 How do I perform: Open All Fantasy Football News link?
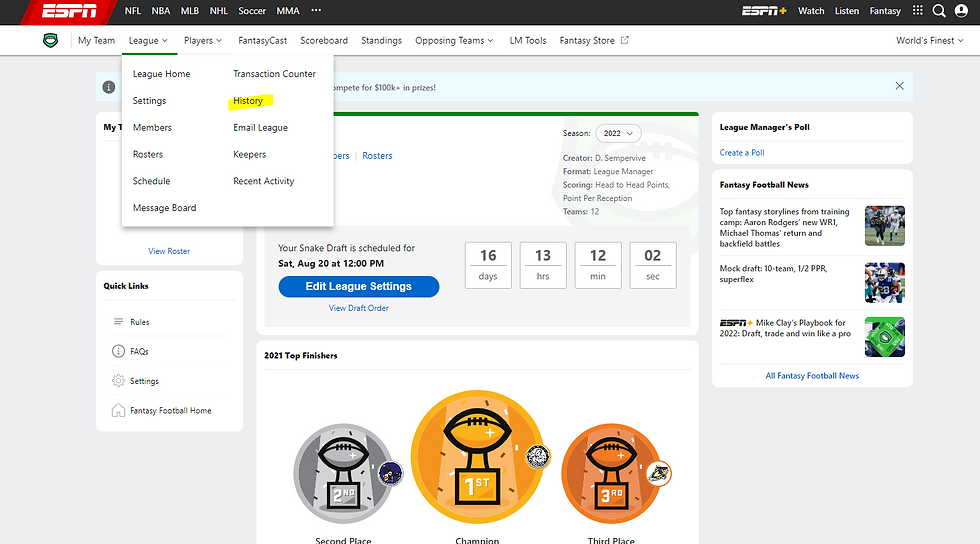click(812, 376)
